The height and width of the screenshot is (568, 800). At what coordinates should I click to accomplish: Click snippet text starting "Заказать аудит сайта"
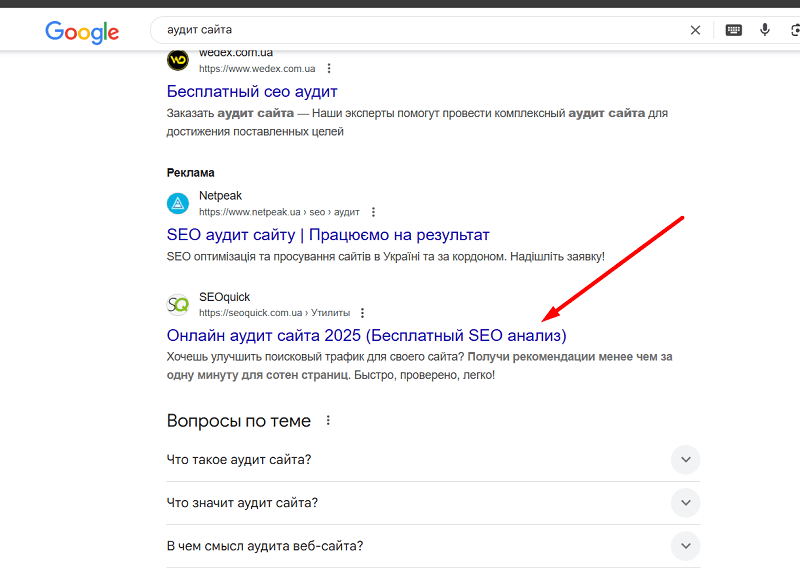(417, 122)
